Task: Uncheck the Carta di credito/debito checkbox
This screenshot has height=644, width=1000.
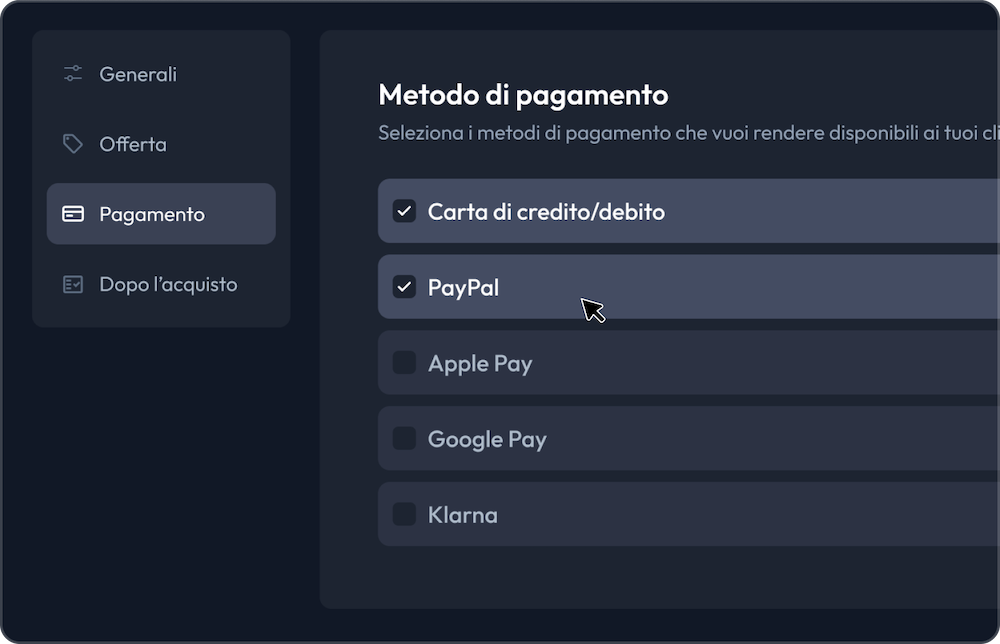Action: point(404,211)
